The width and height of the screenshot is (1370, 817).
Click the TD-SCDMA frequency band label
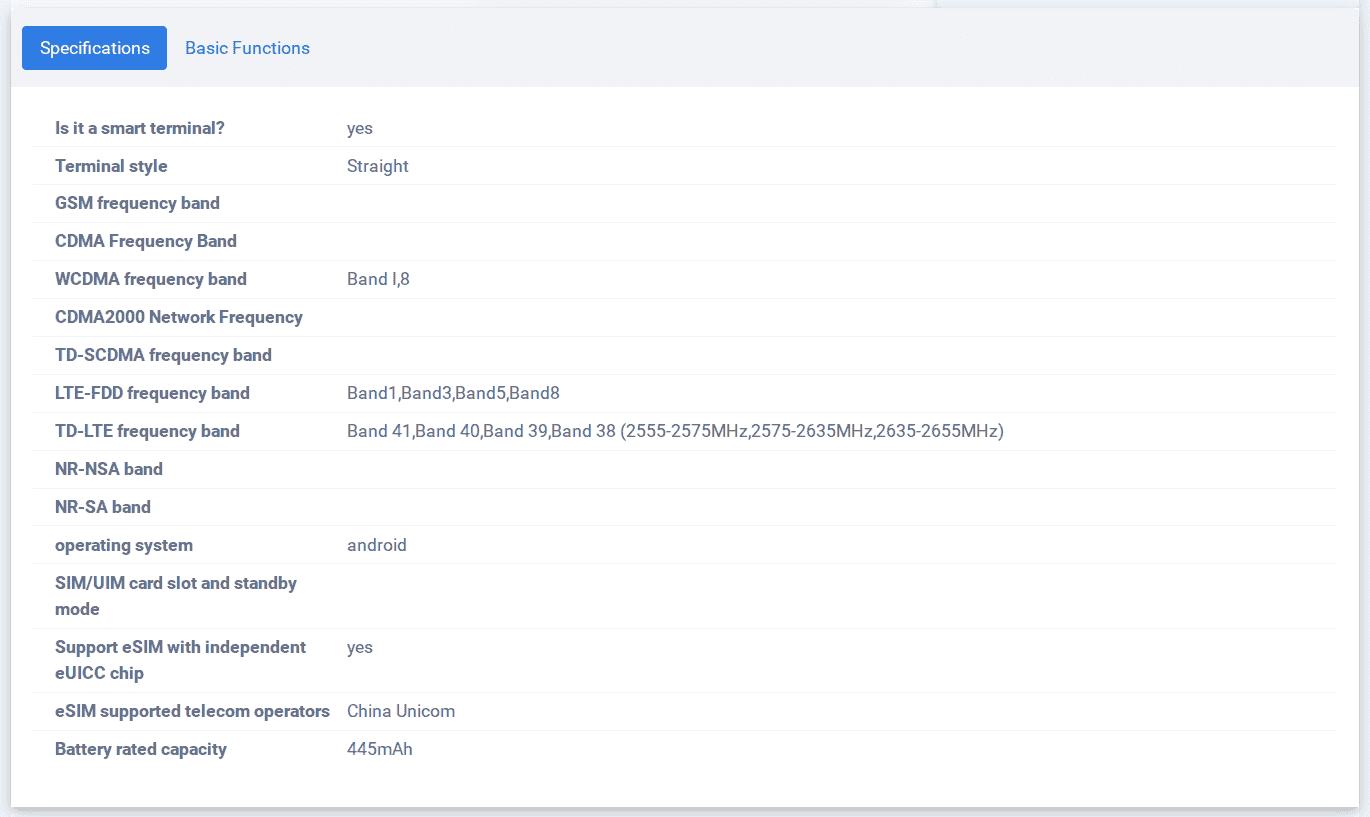(x=163, y=355)
